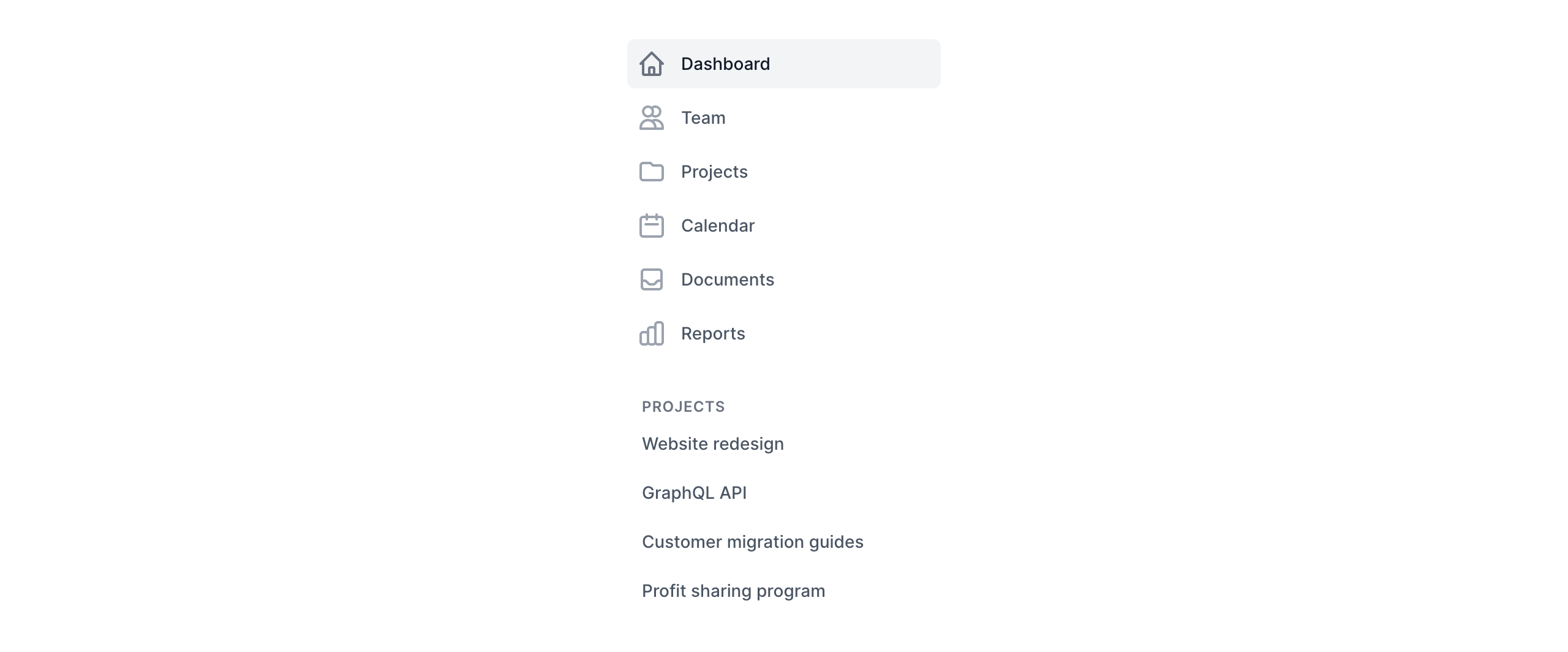1568x652 pixels.
Task: Switch to the Calendar text label
Action: coord(717,226)
